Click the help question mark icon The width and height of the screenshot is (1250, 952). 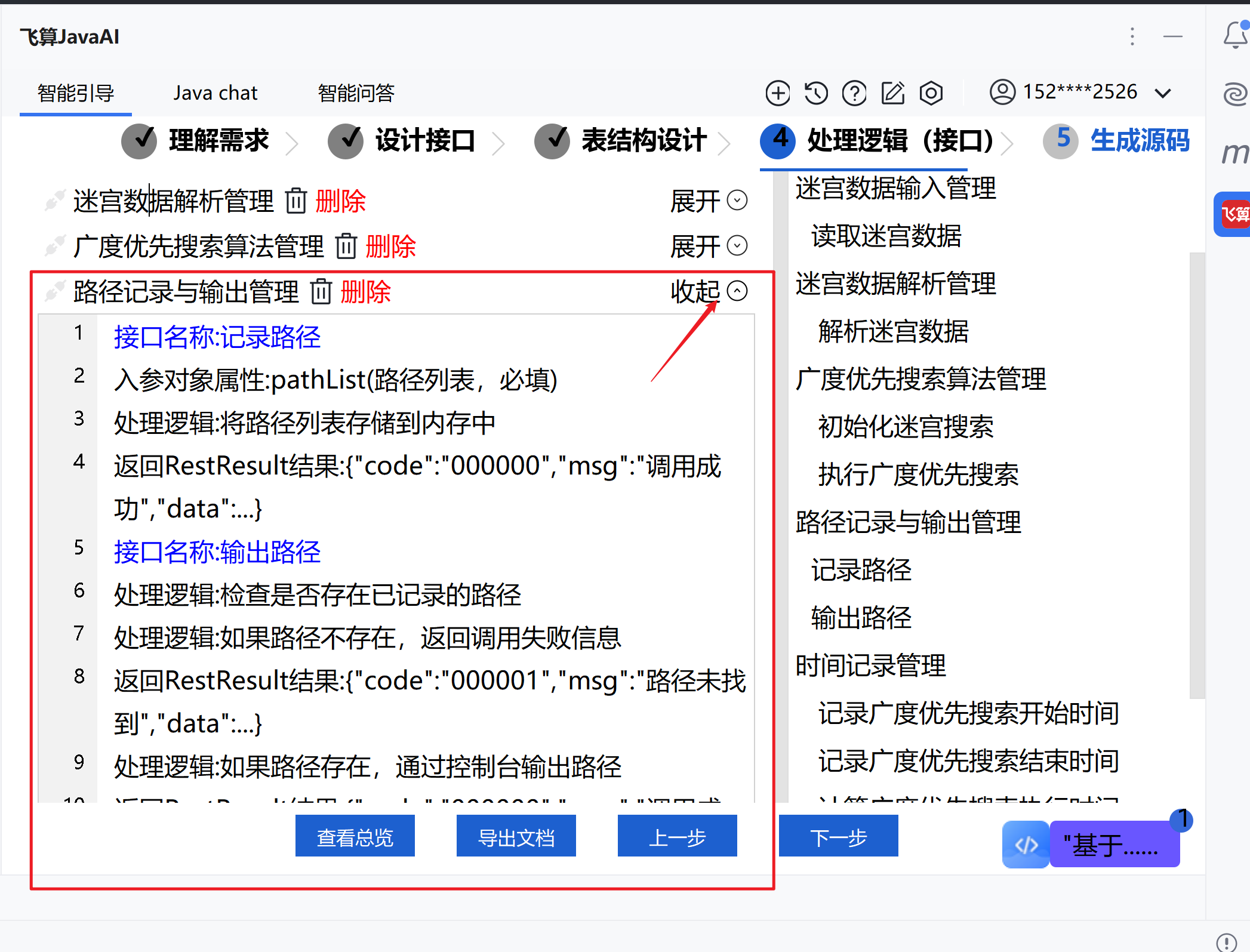coord(854,93)
